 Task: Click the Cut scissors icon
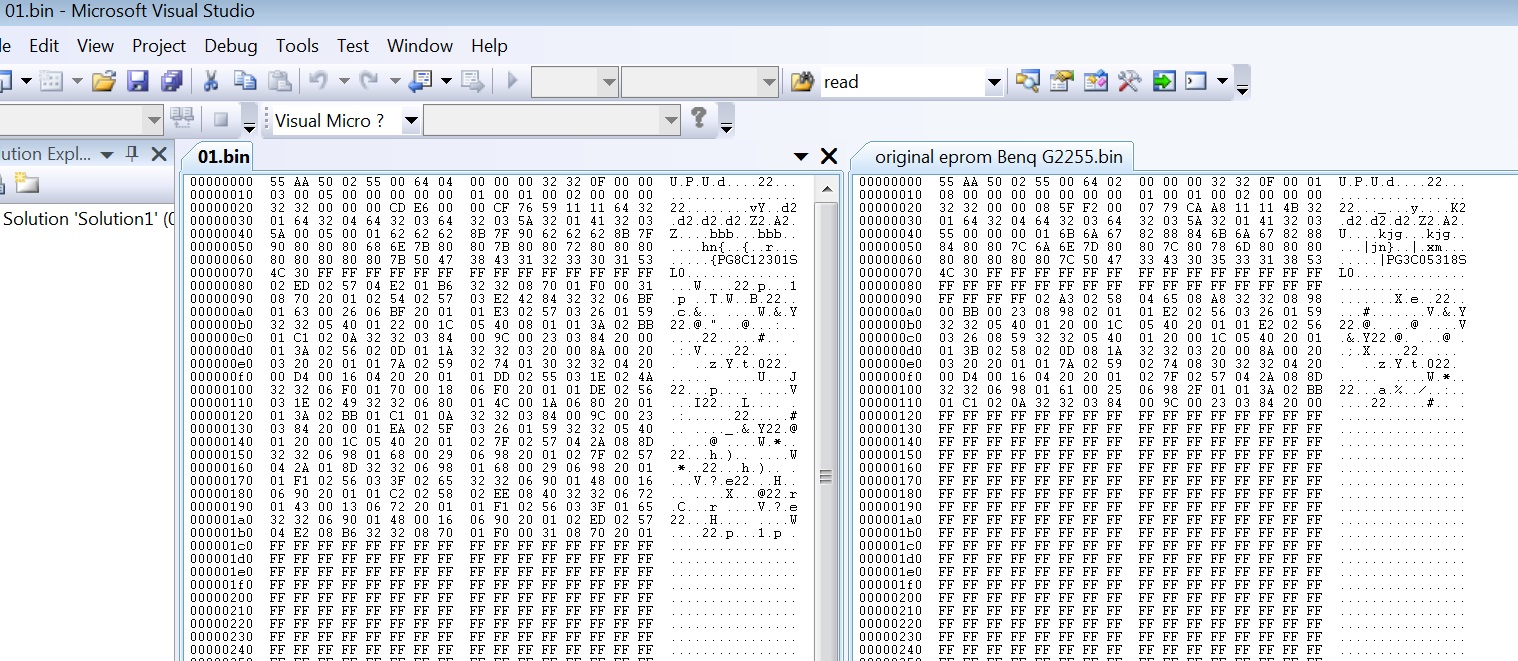coord(211,81)
